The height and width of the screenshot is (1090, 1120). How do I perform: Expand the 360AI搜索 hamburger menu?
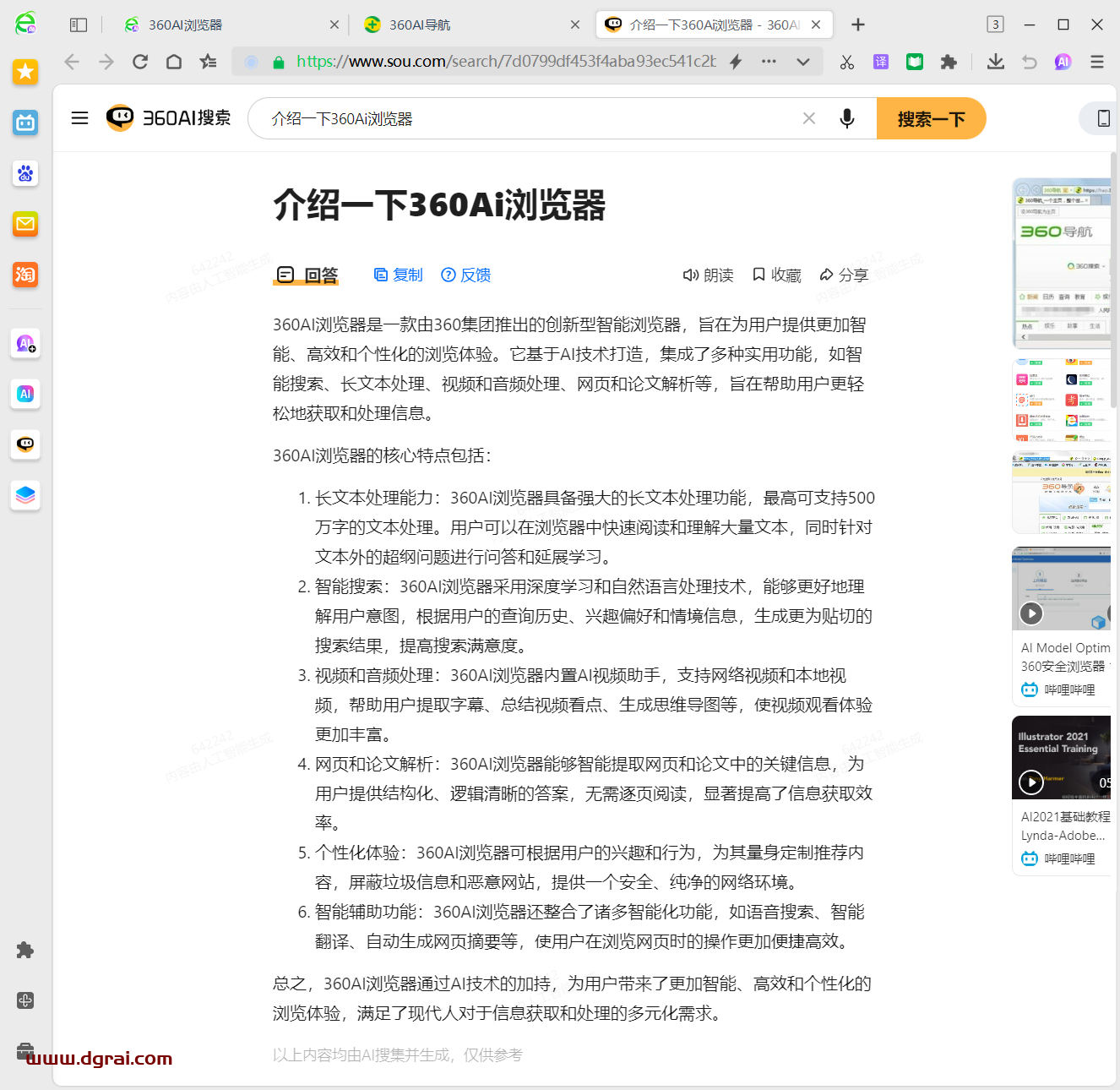tap(80, 118)
